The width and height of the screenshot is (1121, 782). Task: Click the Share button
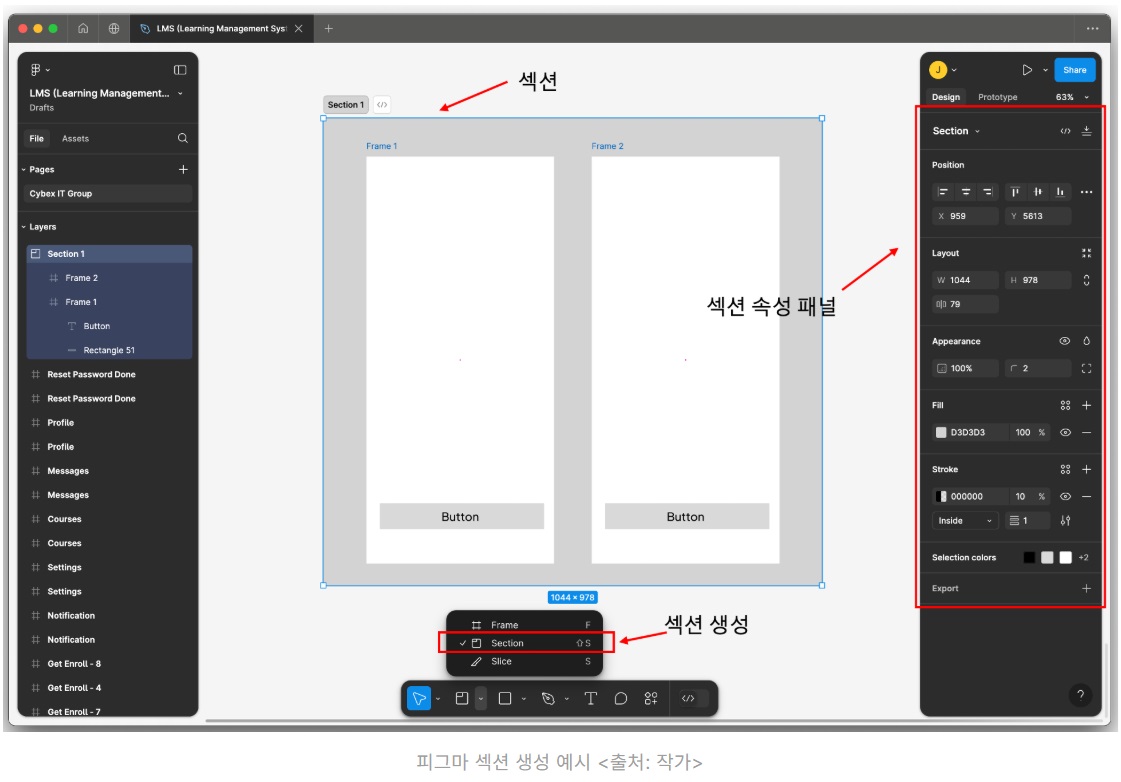(1075, 70)
